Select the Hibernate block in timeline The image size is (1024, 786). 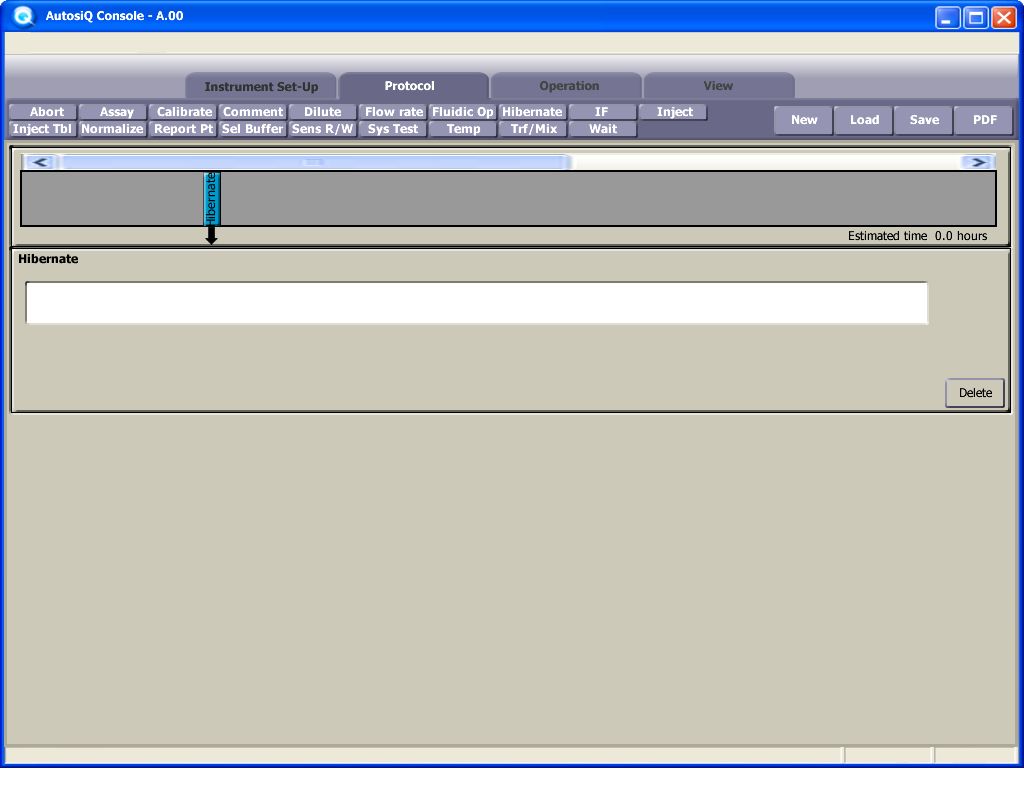click(x=212, y=198)
